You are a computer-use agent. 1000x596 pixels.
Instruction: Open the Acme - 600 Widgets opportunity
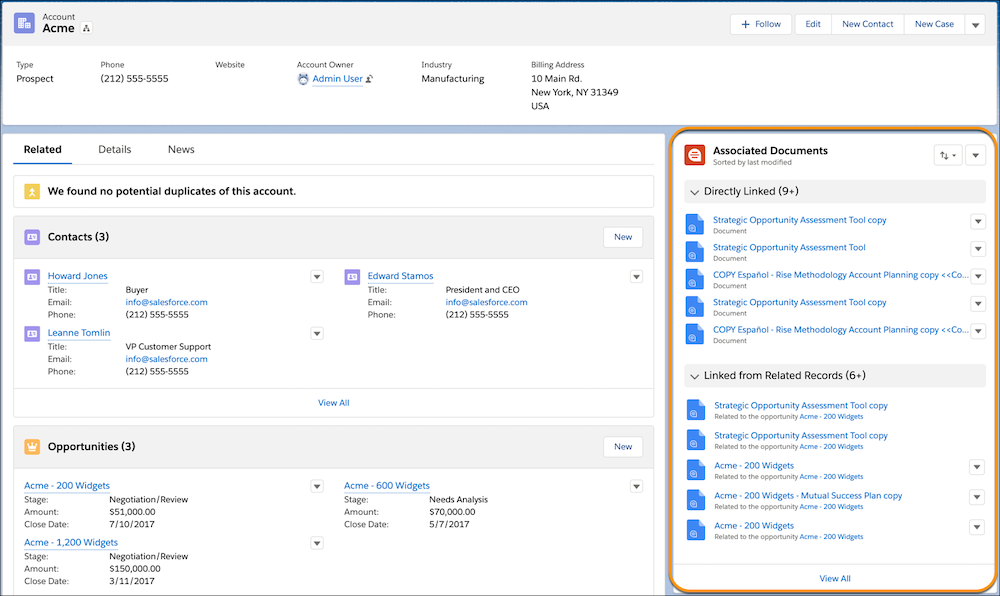pyautogui.click(x=386, y=485)
